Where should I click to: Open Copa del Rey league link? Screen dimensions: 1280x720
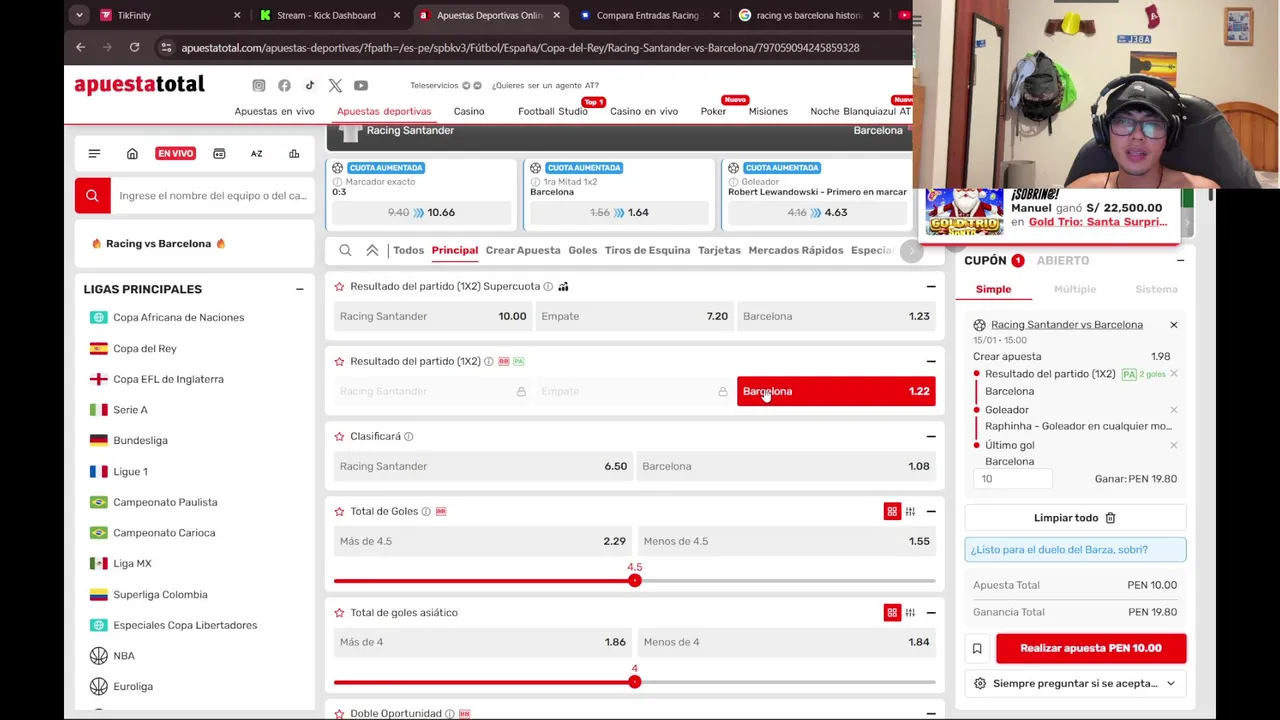click(x=144, y=348)
